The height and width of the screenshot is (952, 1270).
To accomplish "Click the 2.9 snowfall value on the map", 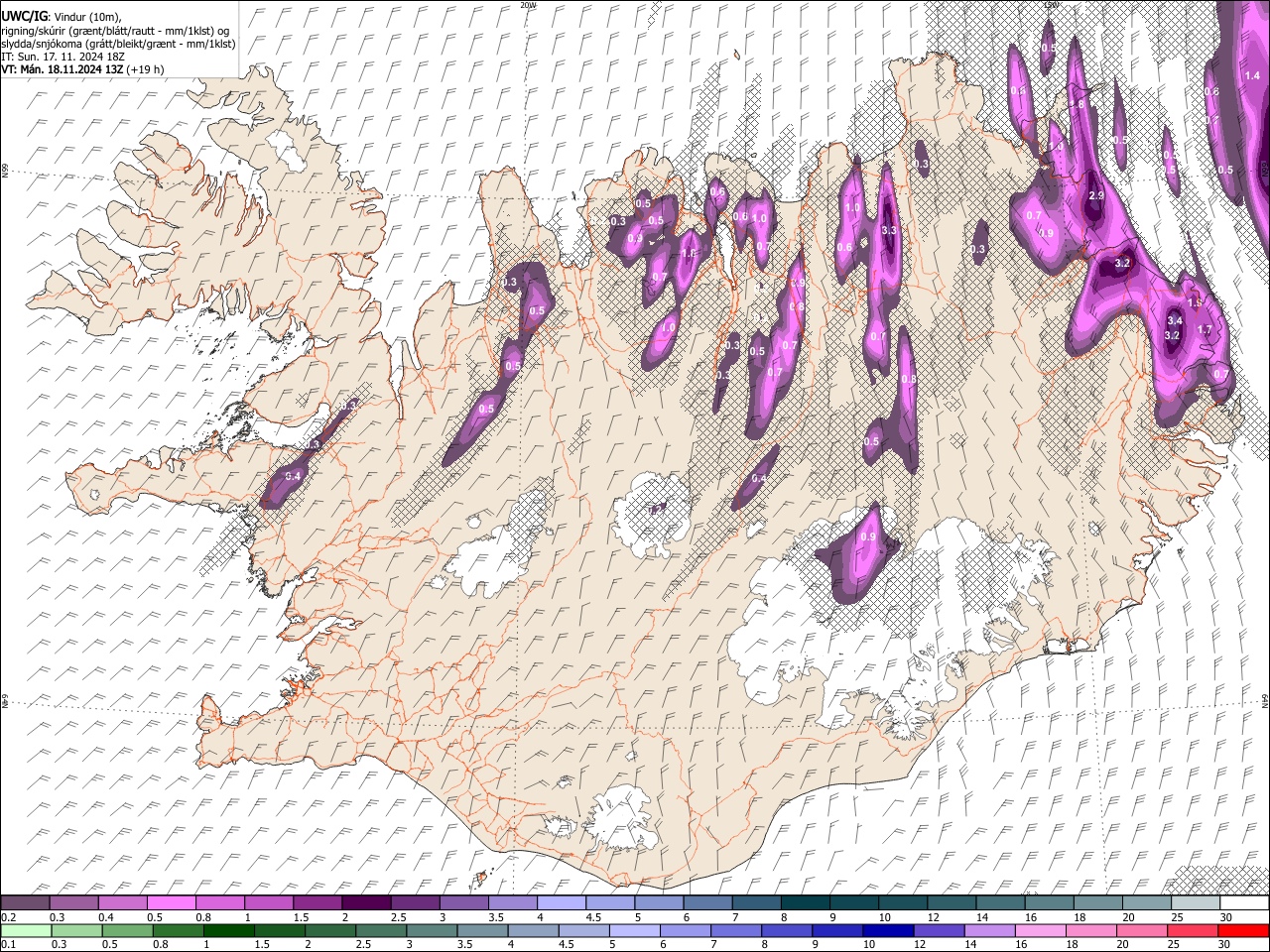I will (x=1095, y=196).
